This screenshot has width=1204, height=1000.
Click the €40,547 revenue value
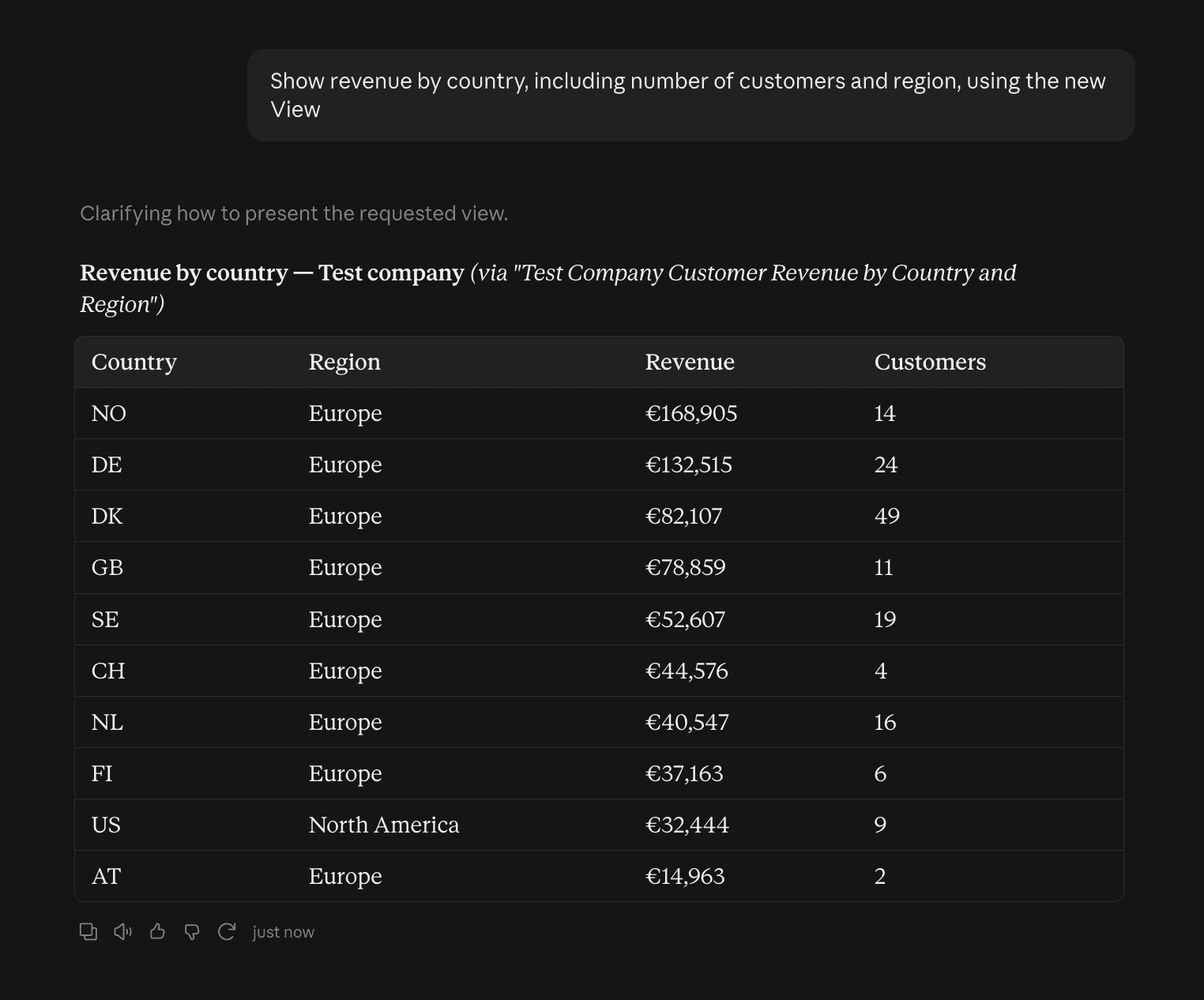687,722
